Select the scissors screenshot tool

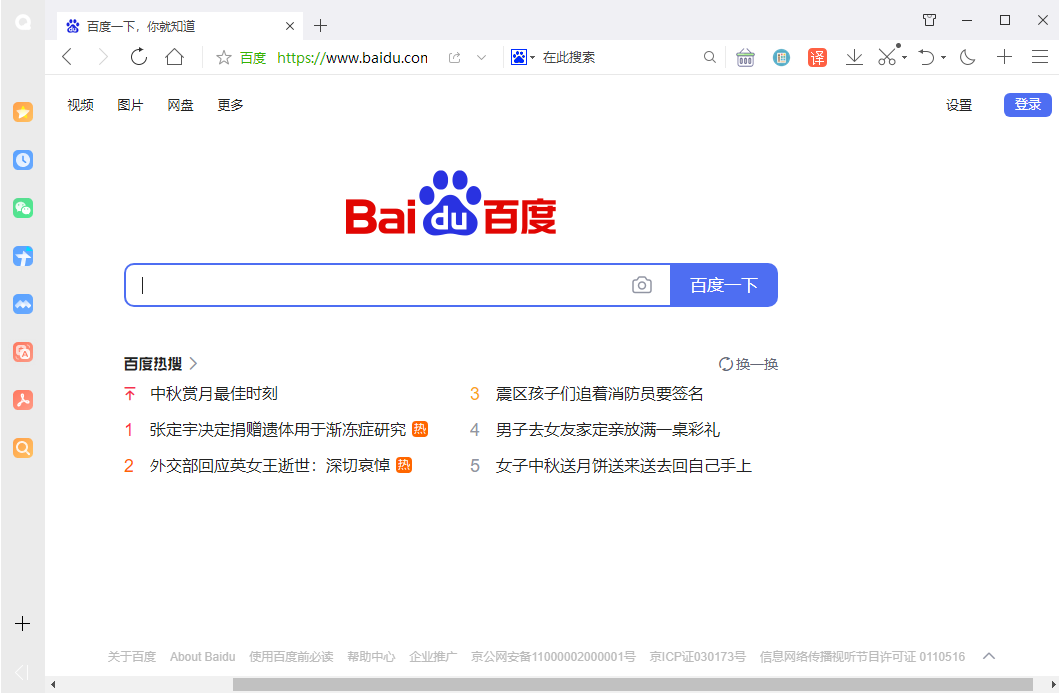887,56
